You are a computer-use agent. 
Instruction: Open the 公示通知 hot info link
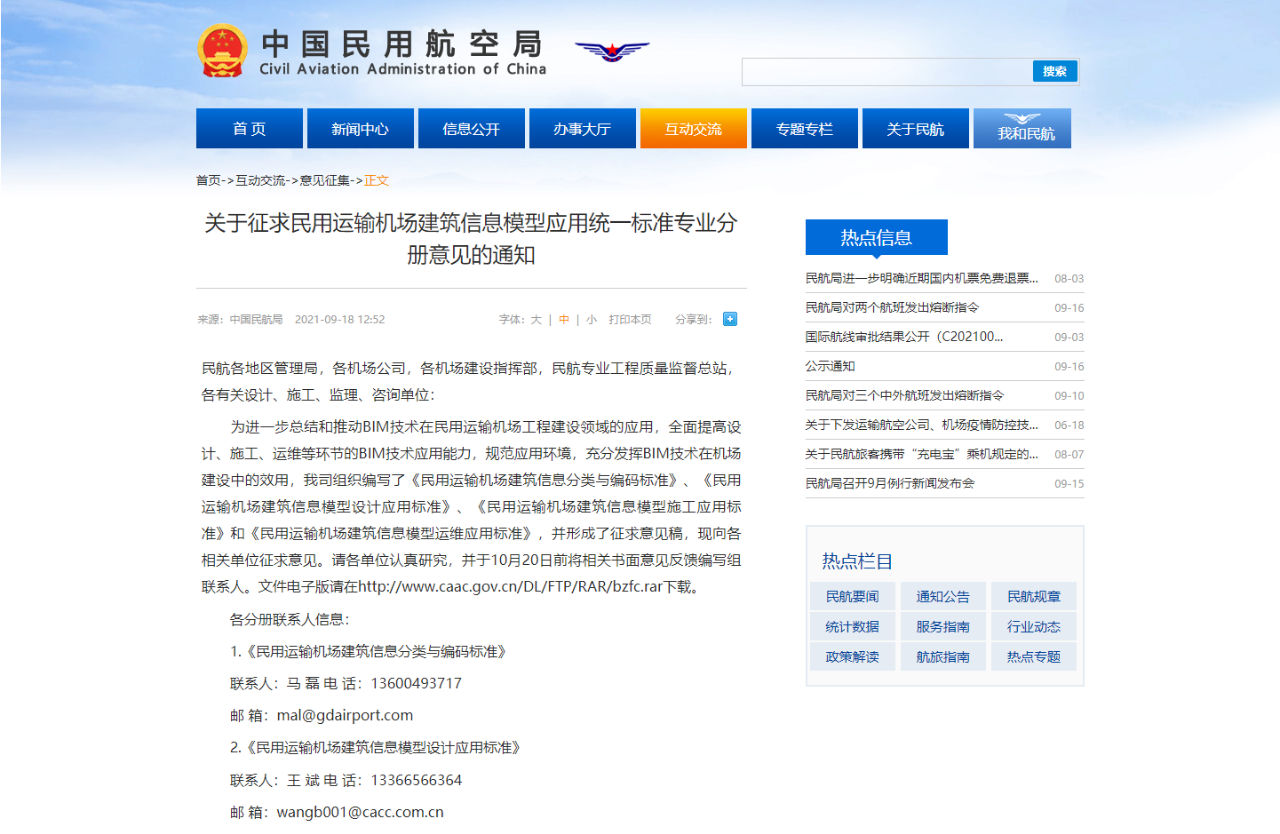pyautogui.click(x=830, y=366)
